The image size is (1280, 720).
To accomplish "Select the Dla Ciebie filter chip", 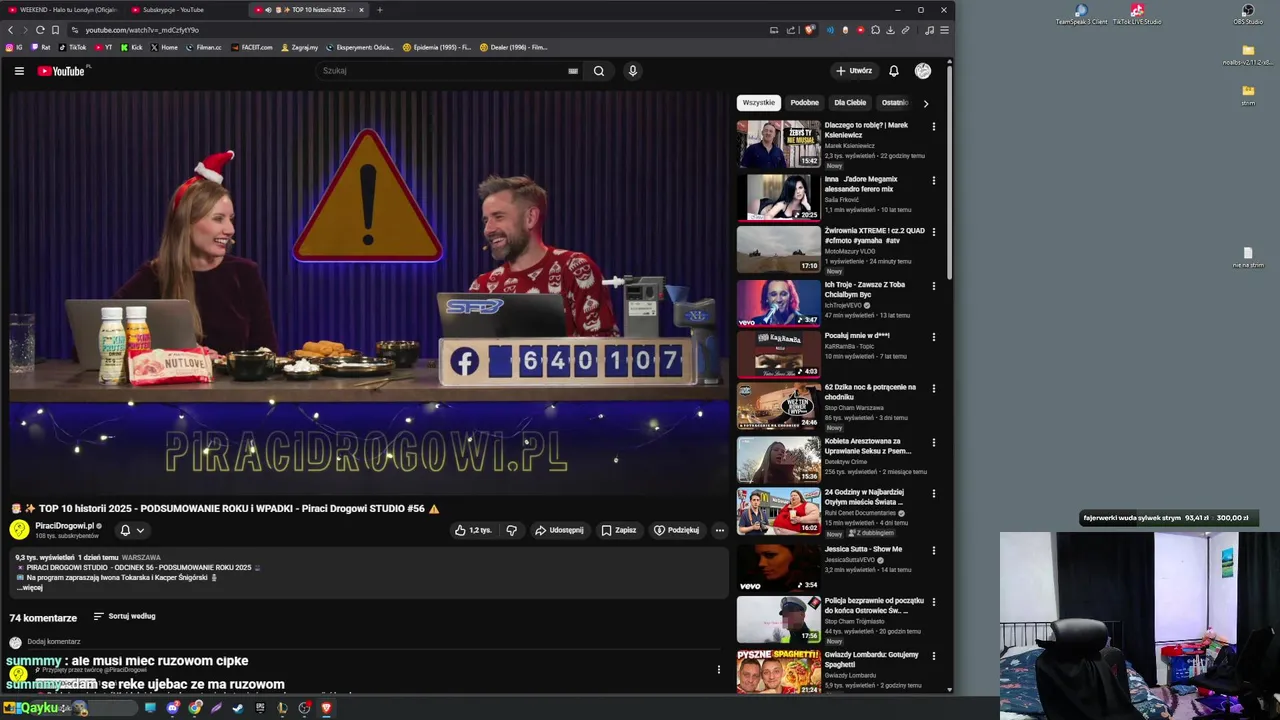I will (850, 103).
